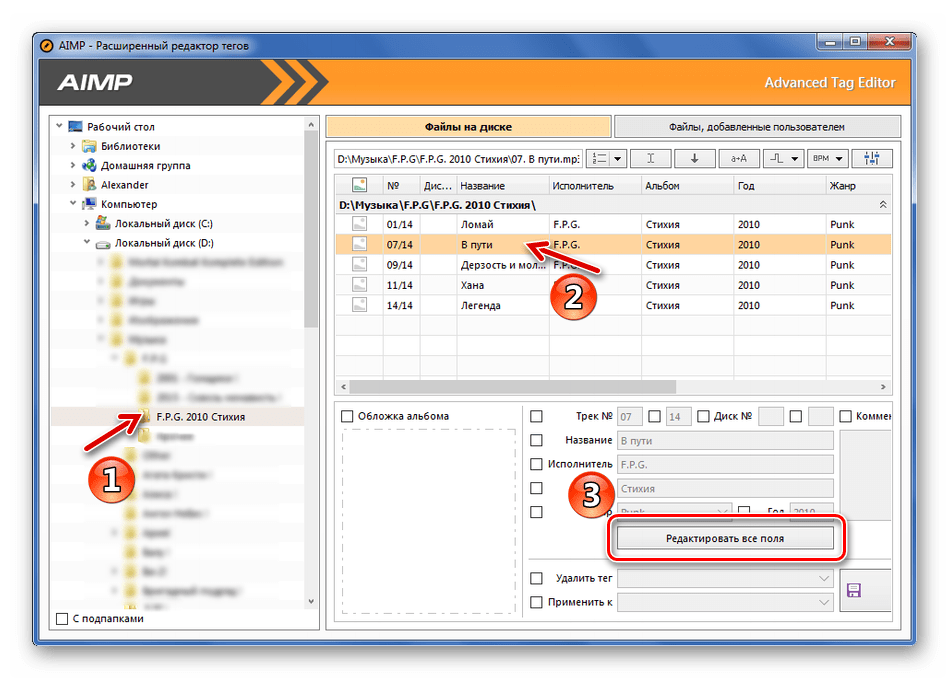
Task: Click the cover art column header icon
Action: pyautogui.click(x=359, y=185)
